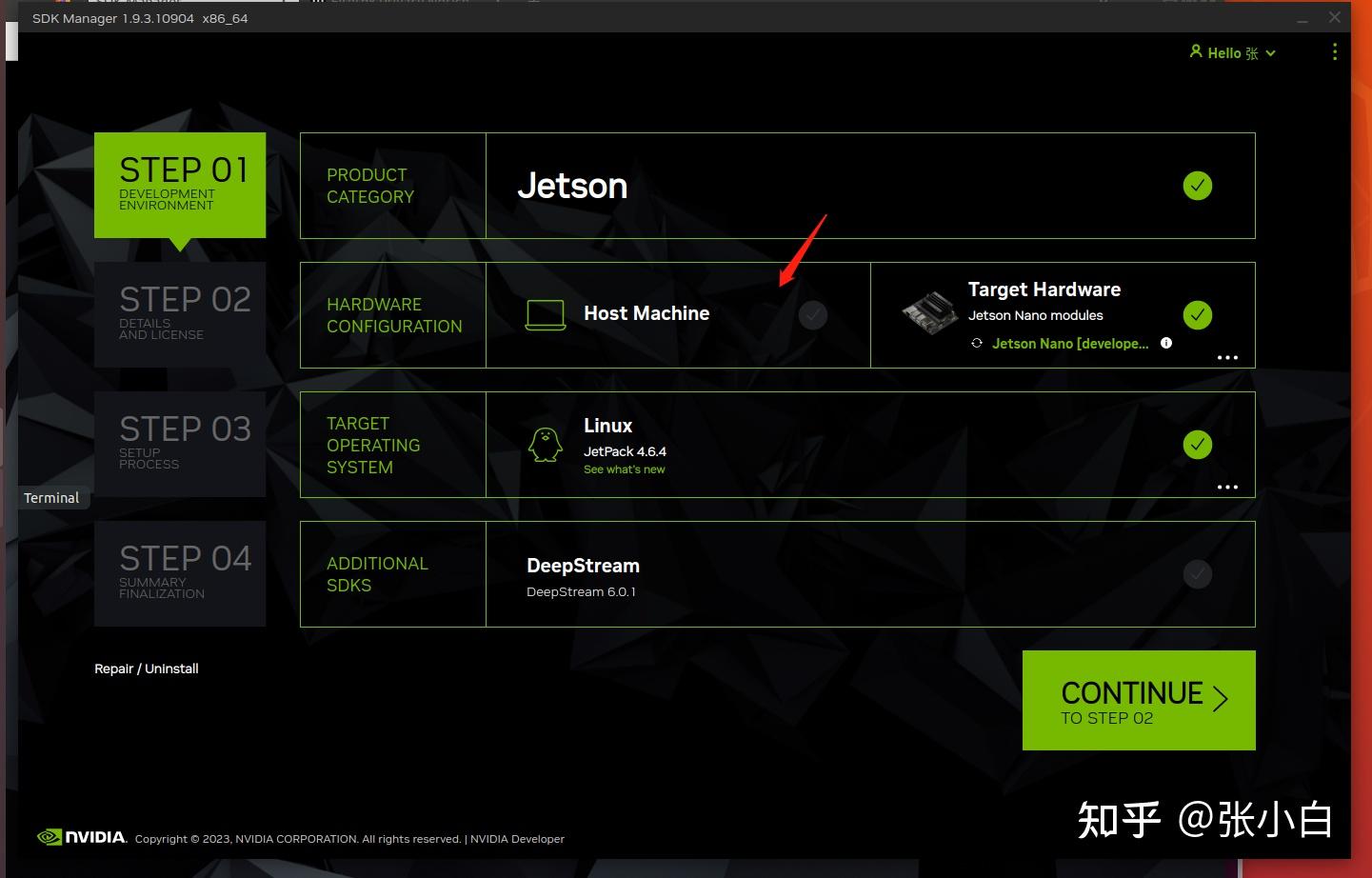The width and height of the screenshot is (1372, 878).
Task: Click the Linux penguin icon
Action: click(x=544, y=443)
